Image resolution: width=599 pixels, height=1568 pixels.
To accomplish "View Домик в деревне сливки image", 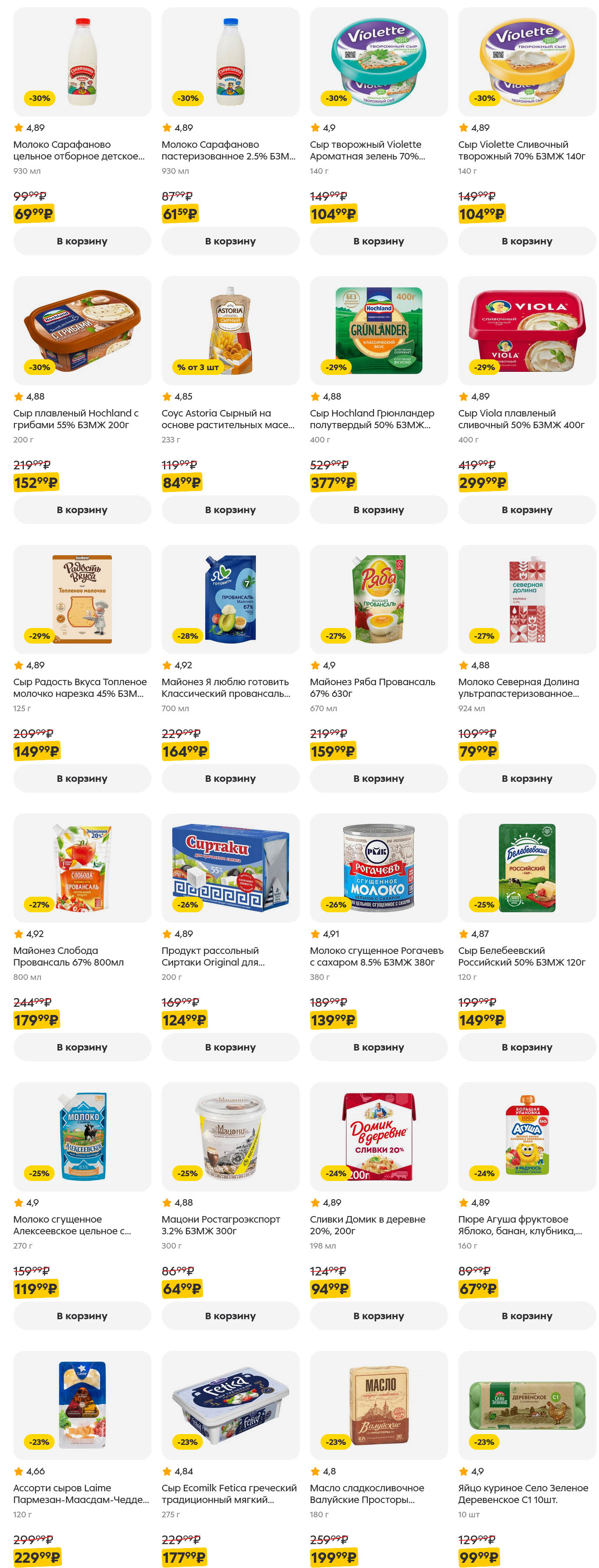I will coord(378,1136).
